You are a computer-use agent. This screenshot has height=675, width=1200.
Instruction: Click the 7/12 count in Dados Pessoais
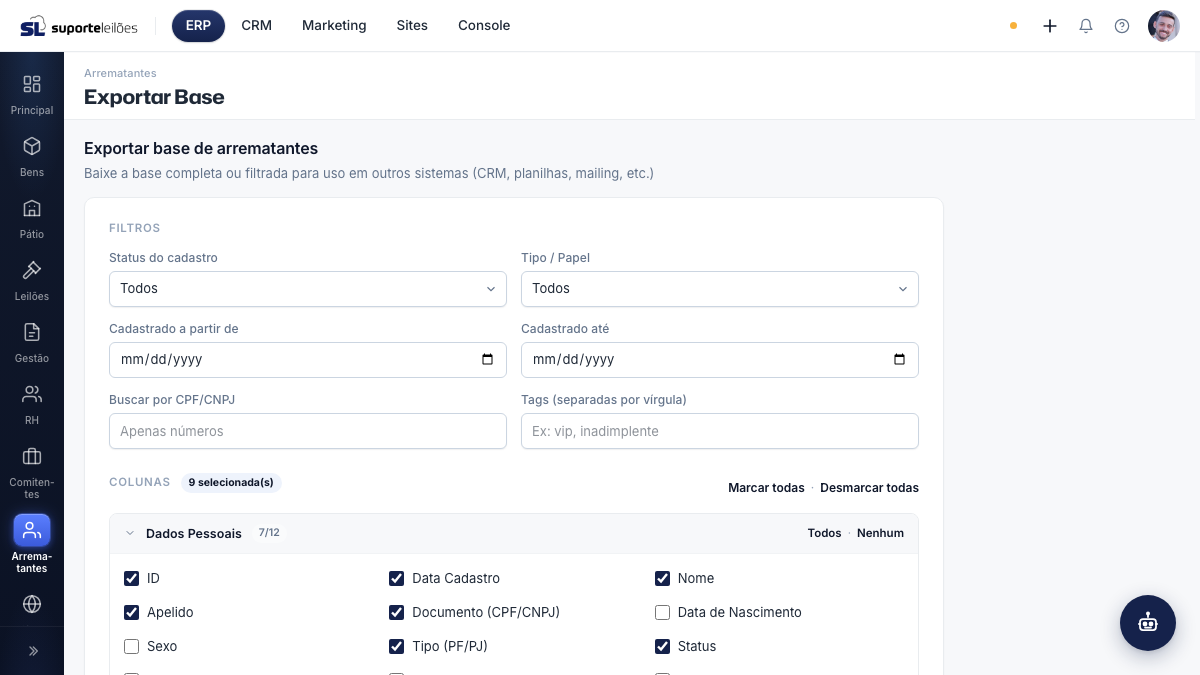[269, 533]
